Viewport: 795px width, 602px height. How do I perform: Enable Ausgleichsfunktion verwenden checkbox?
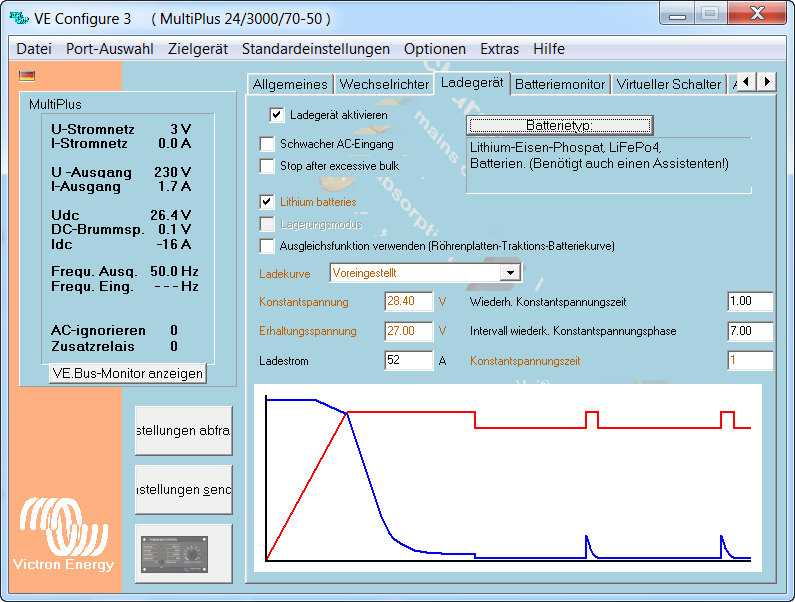point(267,245)
